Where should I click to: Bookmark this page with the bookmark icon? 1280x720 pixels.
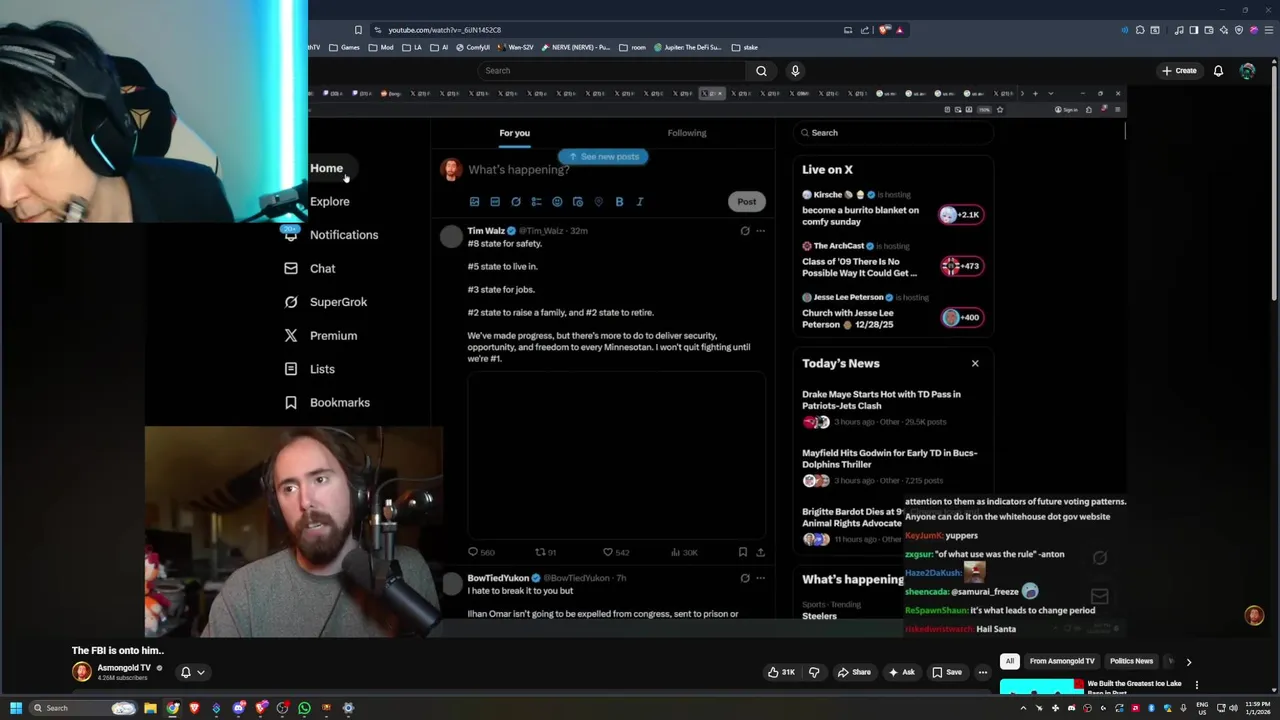tap(359, 30)
